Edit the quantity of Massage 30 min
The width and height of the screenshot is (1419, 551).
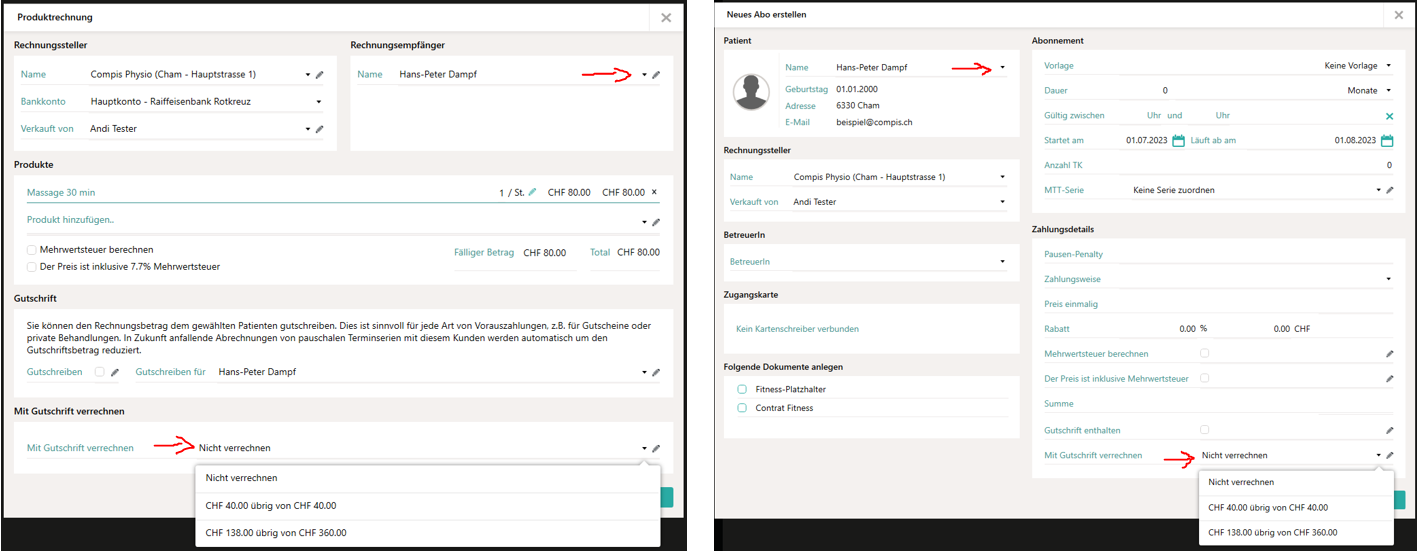[532, 192]
